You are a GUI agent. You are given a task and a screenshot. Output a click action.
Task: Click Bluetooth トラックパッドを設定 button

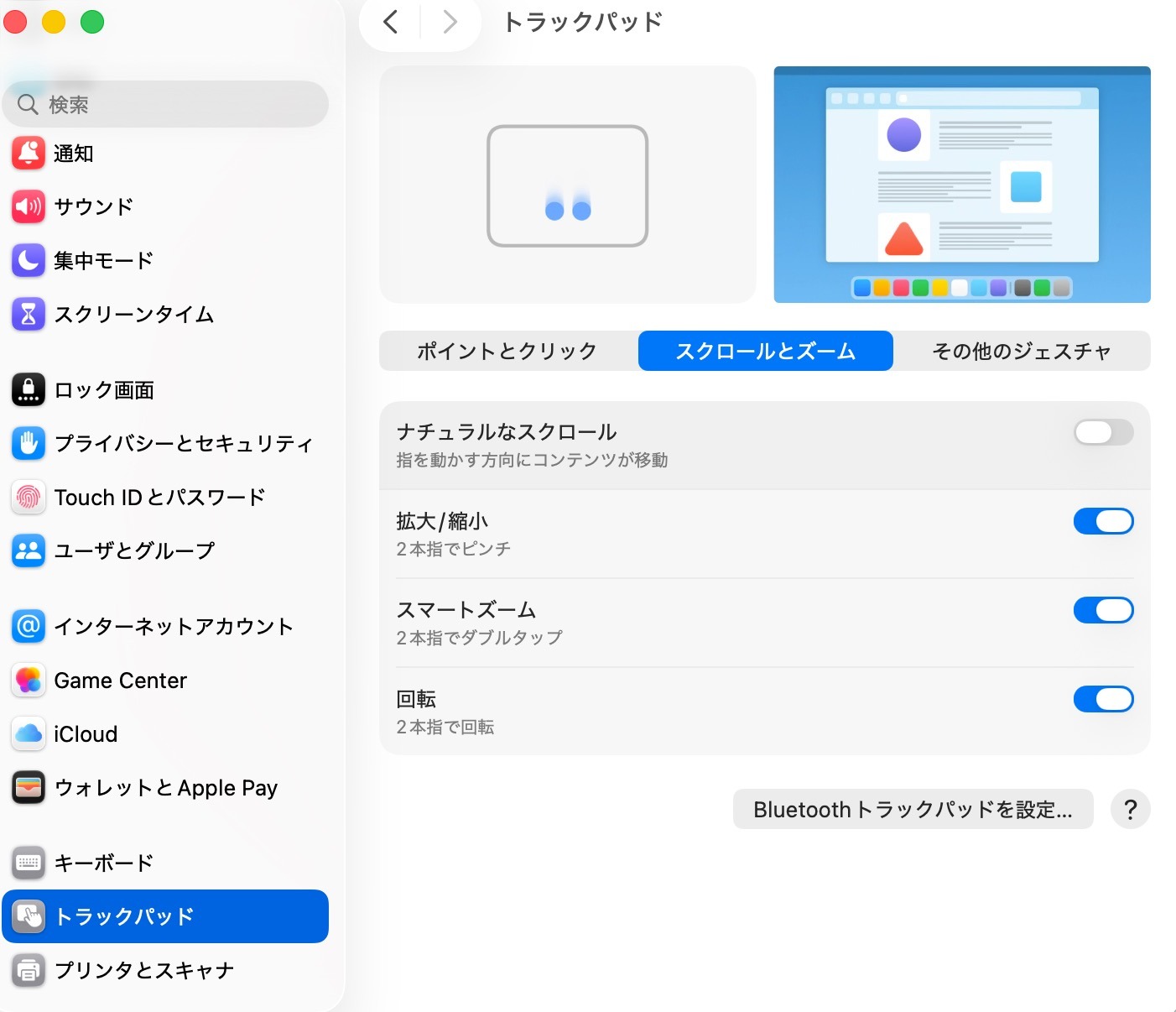point(913,810)
